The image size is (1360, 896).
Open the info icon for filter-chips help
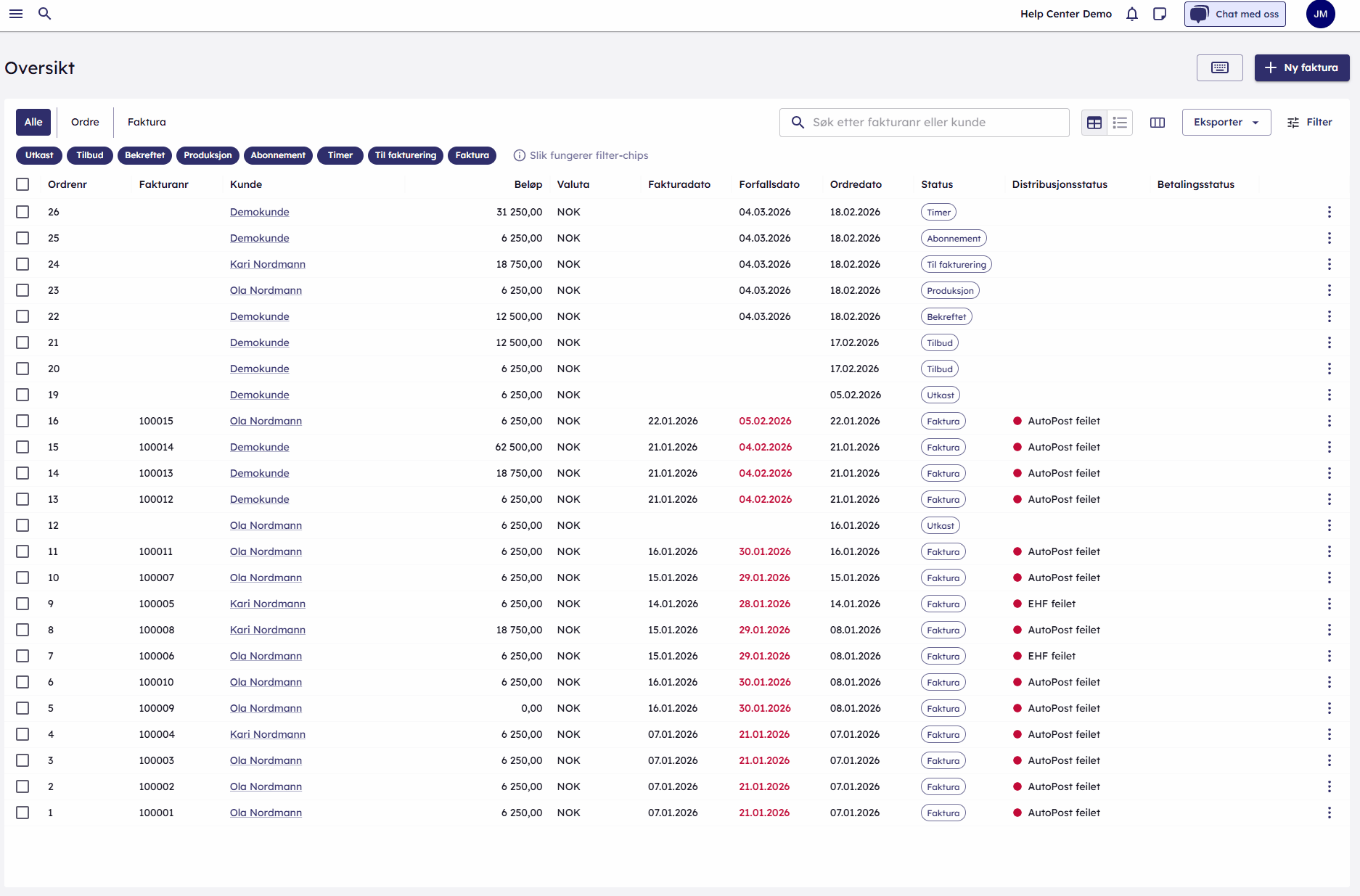519,155
